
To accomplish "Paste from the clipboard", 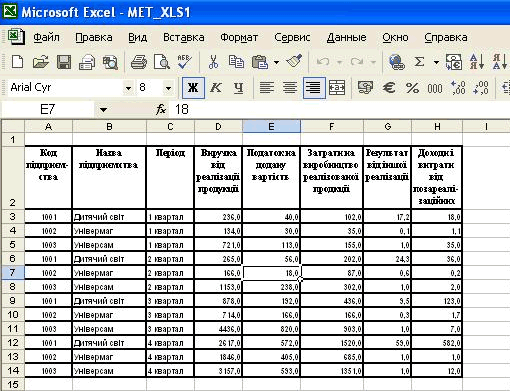I will 260,62.
